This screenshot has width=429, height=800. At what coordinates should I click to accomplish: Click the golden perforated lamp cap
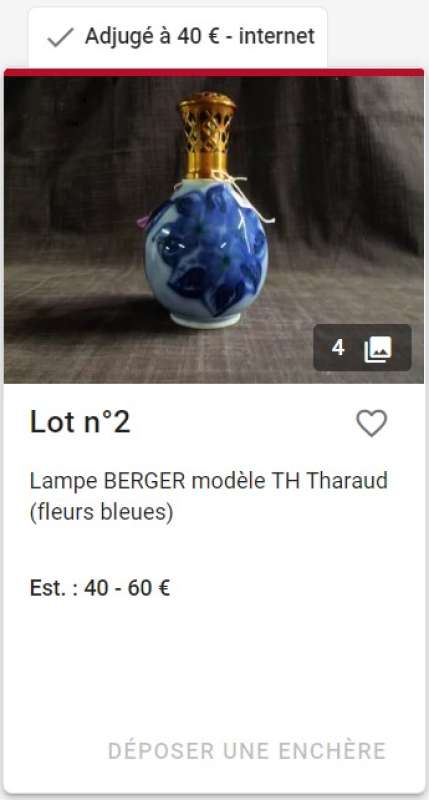coord(207,134)
